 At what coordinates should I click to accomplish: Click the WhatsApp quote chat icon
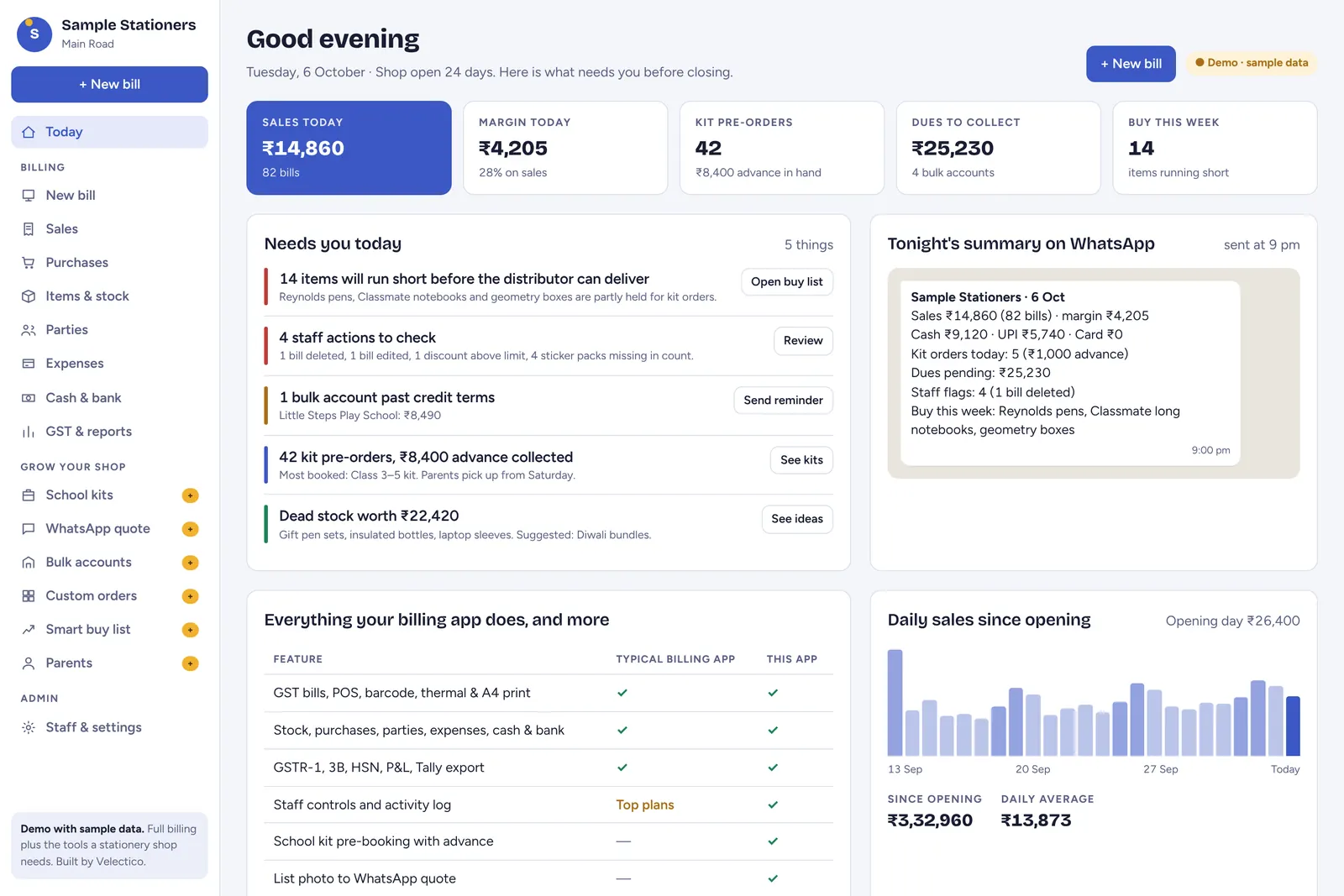29,529
